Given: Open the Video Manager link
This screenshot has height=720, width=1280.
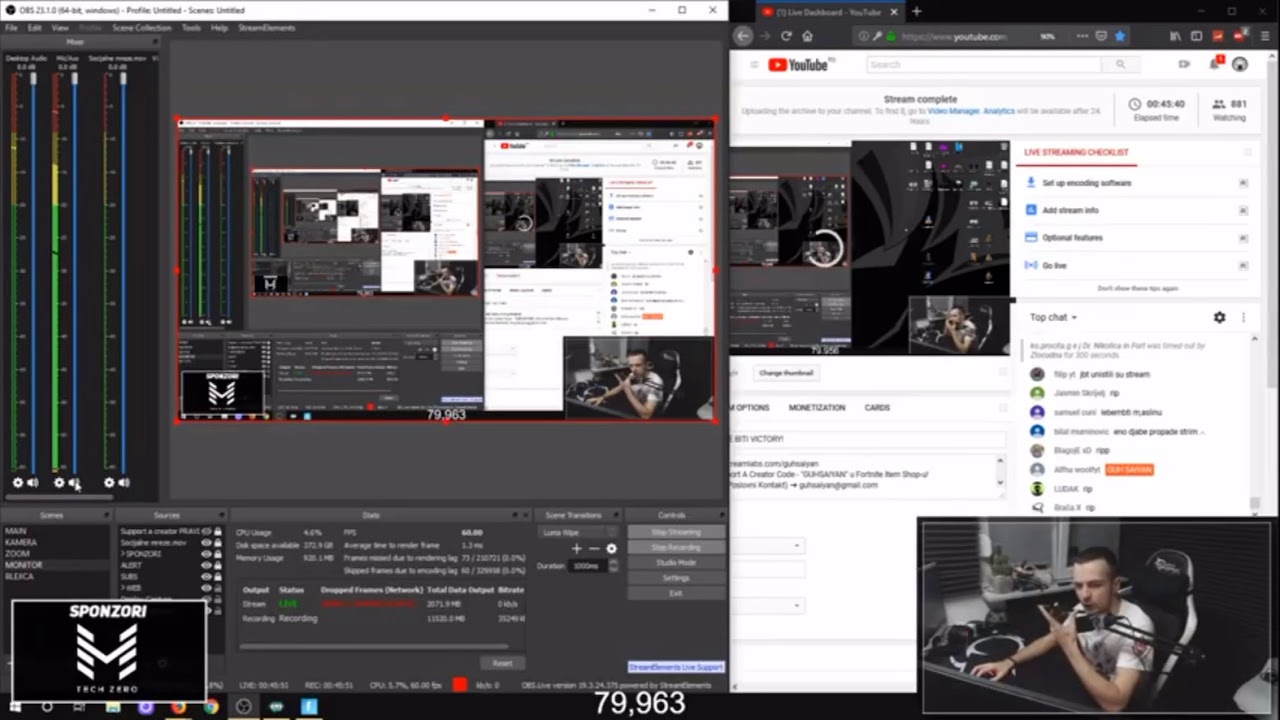Looking at the screenshot, I should [x=953, y=111].
